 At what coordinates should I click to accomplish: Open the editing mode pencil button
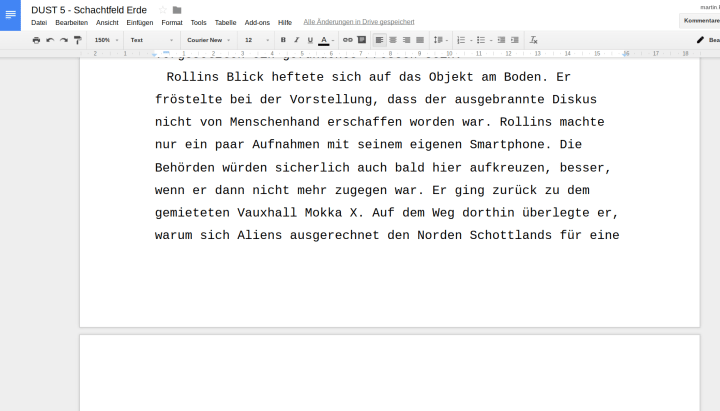[708, 40]
